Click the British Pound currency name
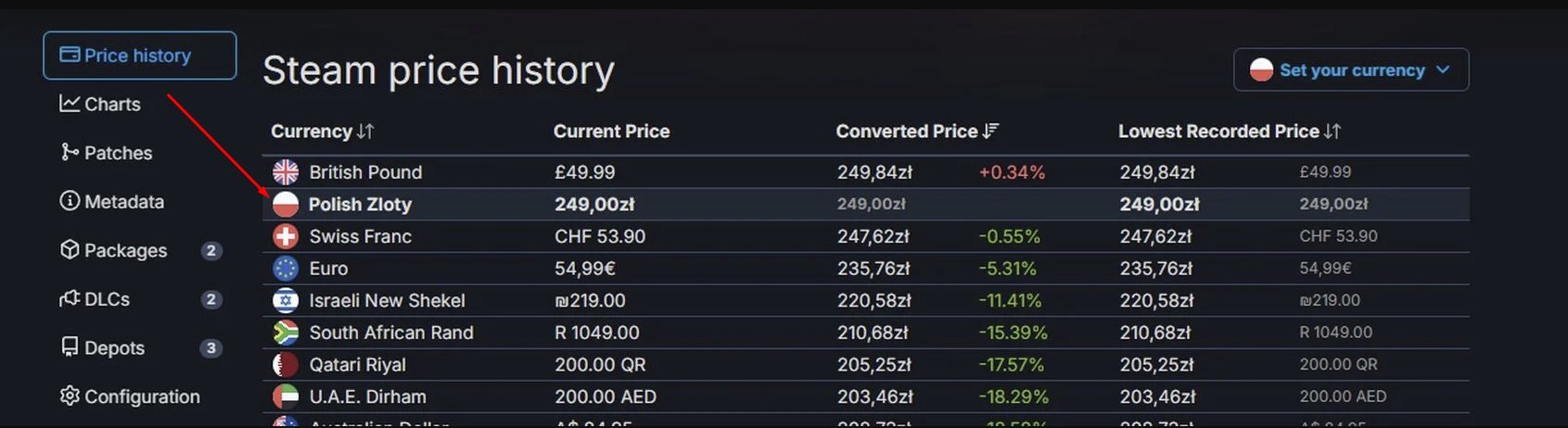This screenshot has height=428, width=1568. [365, 172]
